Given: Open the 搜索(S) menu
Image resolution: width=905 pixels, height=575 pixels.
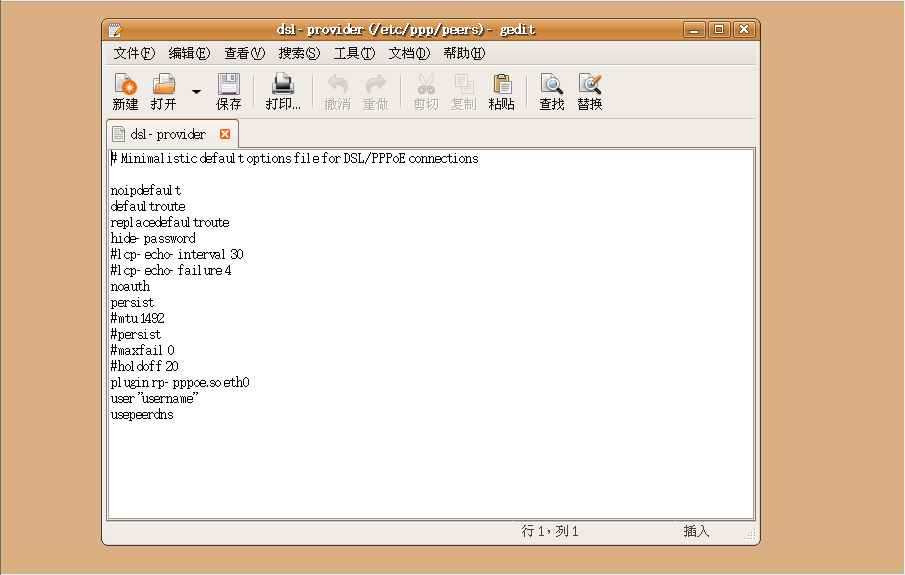Looking at the screenshot, I should pyautogui.click(x=299, y=53).
